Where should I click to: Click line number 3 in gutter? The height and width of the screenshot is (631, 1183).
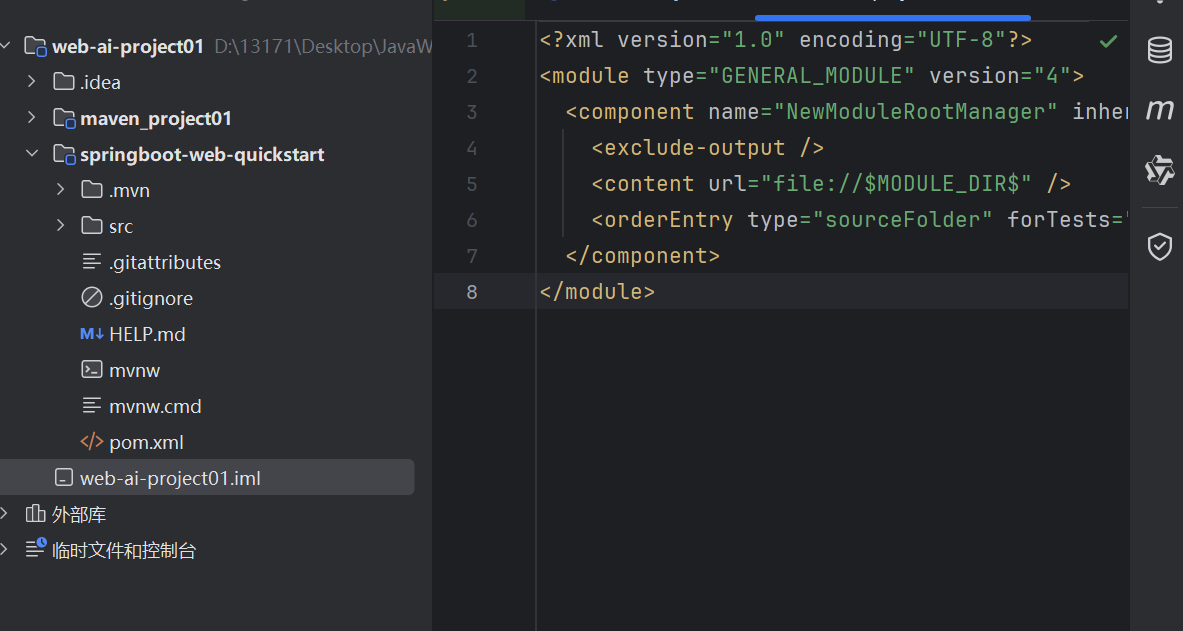472,112
